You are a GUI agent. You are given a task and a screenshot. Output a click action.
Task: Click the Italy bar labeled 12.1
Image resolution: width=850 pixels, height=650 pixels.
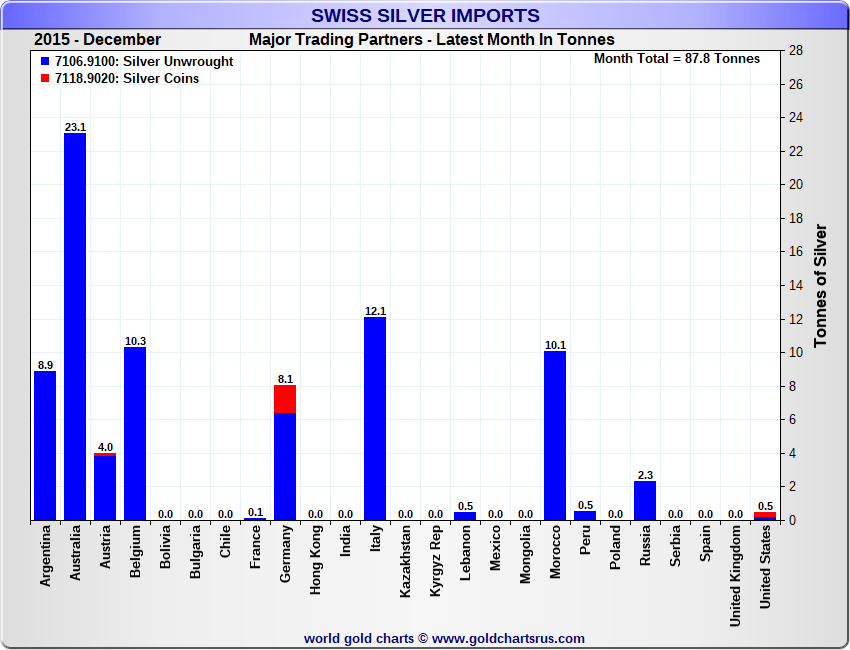point(375,418)
